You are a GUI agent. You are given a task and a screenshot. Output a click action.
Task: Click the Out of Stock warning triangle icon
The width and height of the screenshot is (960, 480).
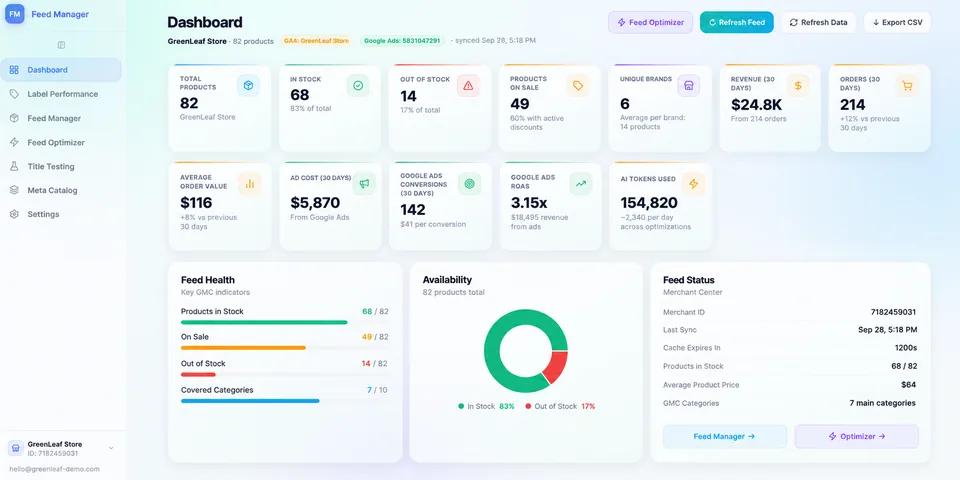tap(468, 86)
